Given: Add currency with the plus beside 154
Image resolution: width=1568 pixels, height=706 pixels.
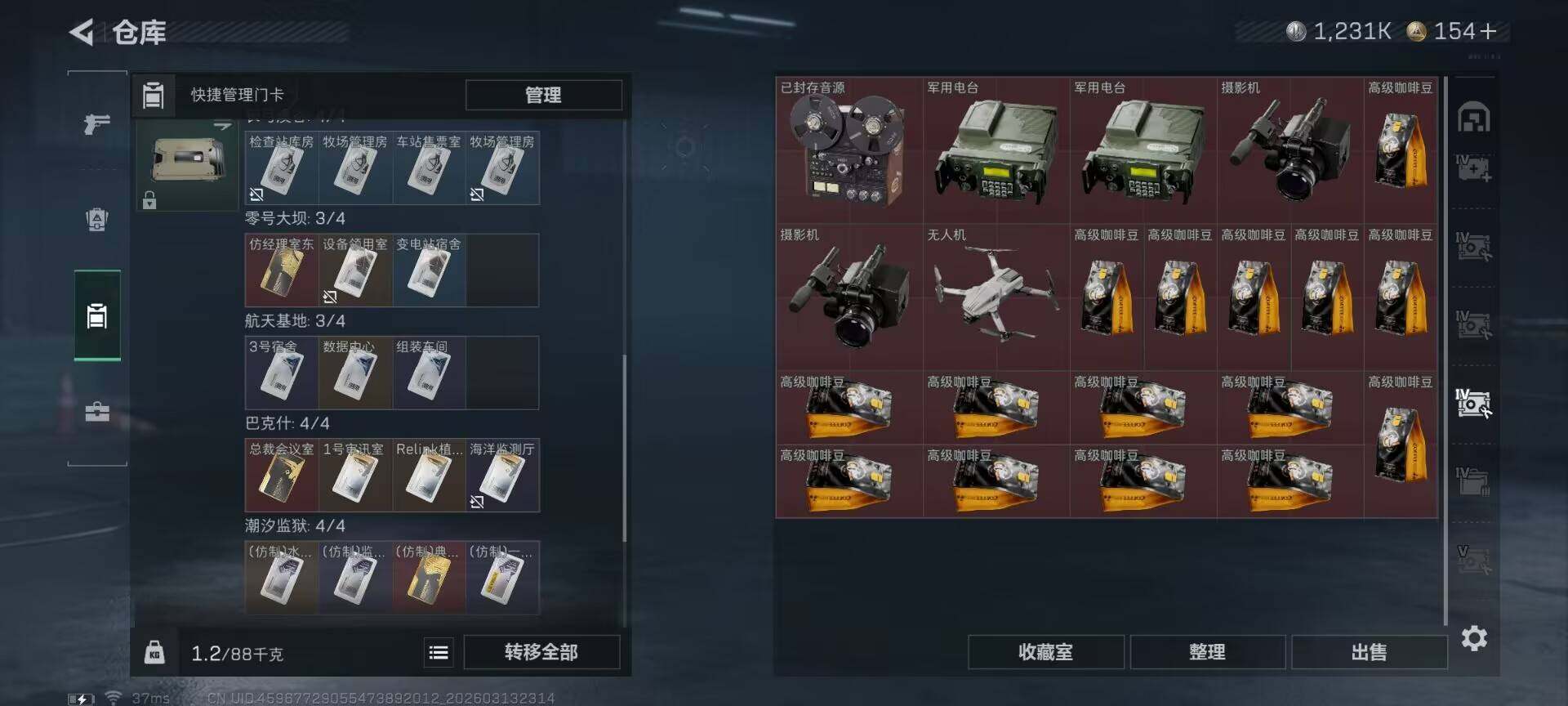Looking at the screenshot, I should pyautogui.click(x=1488, y=31).
